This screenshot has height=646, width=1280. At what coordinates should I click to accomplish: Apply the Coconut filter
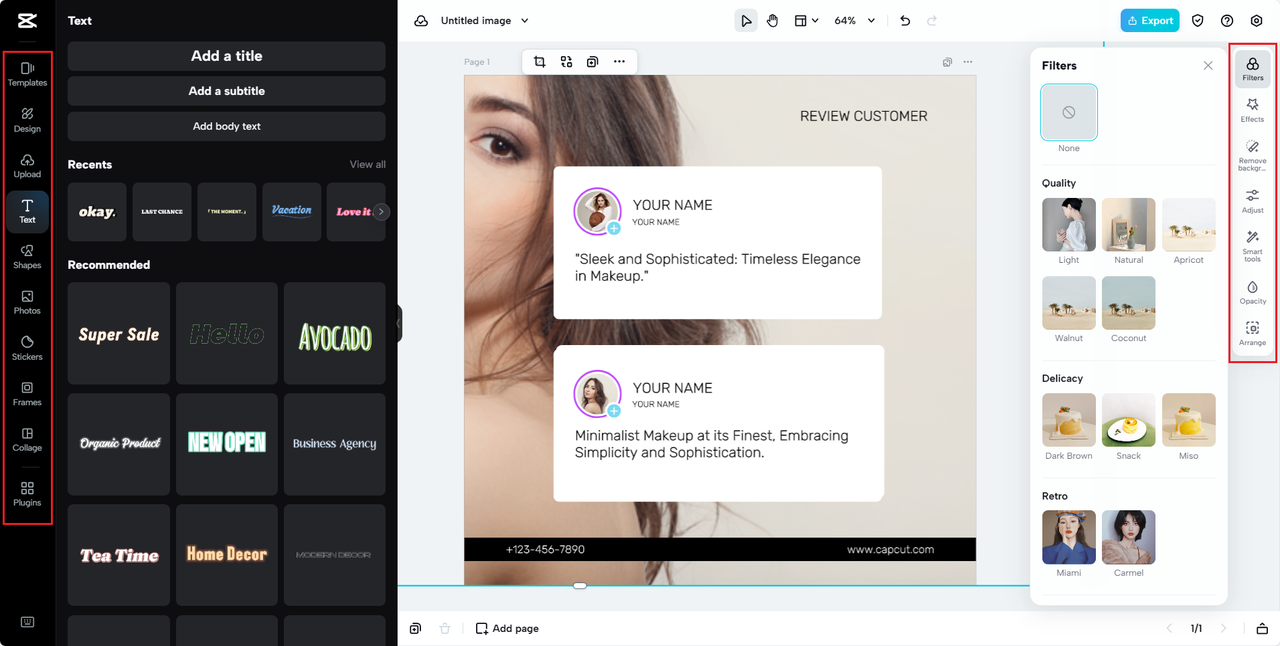(x=1129, y=303)
